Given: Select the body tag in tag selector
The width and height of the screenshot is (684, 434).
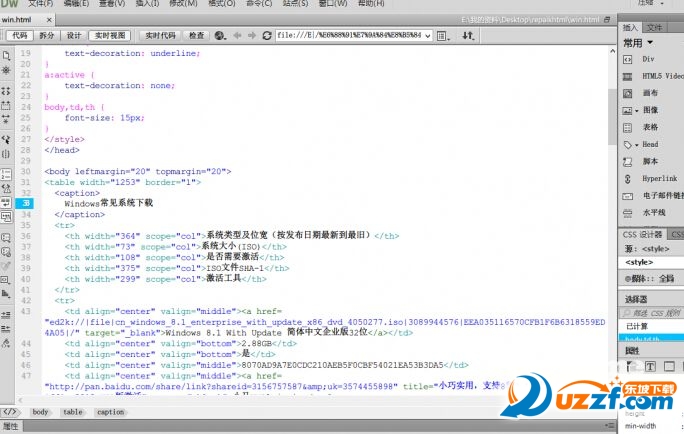Looking at the screenshot, I should (x=40, y=412).
